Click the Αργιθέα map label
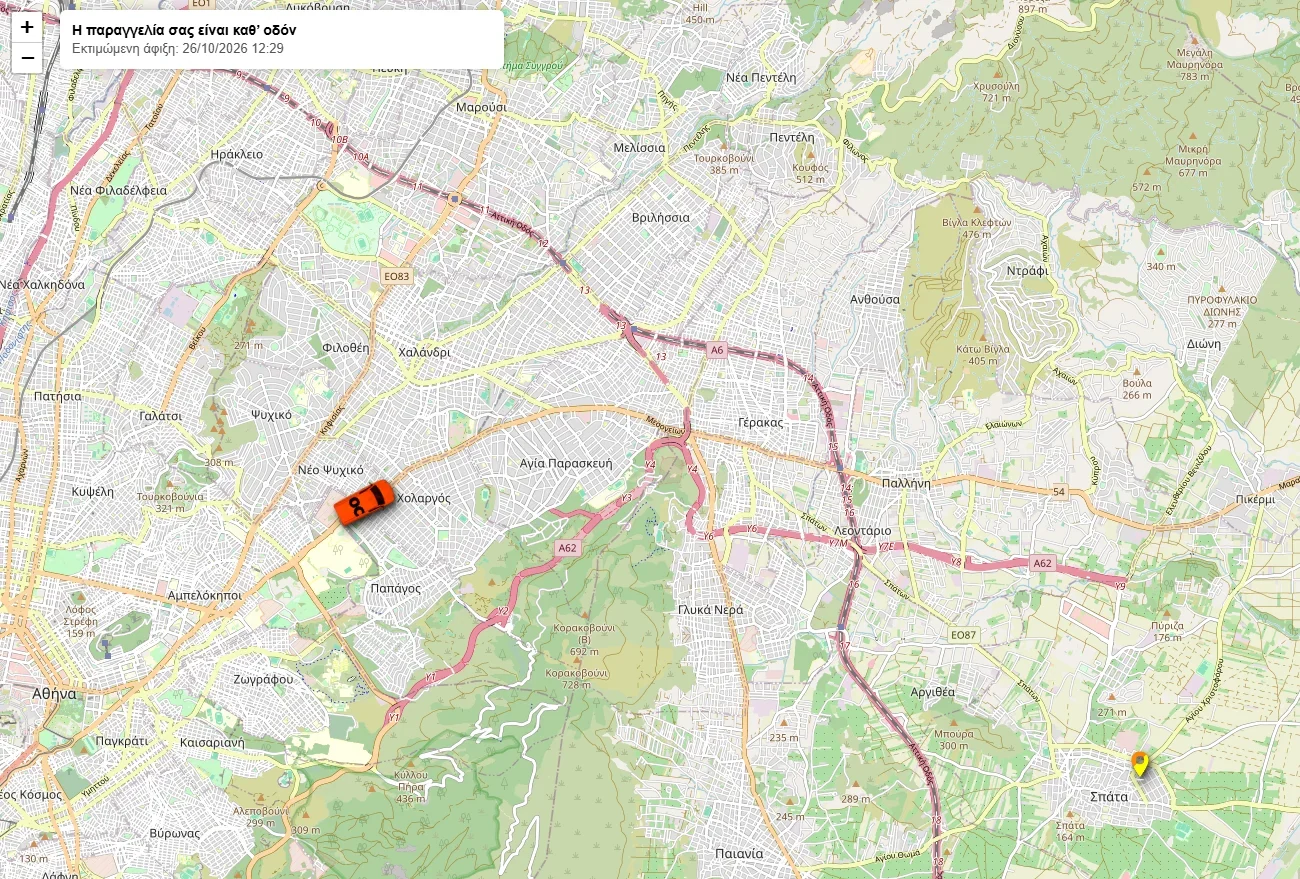 click(x=933, y=692)
